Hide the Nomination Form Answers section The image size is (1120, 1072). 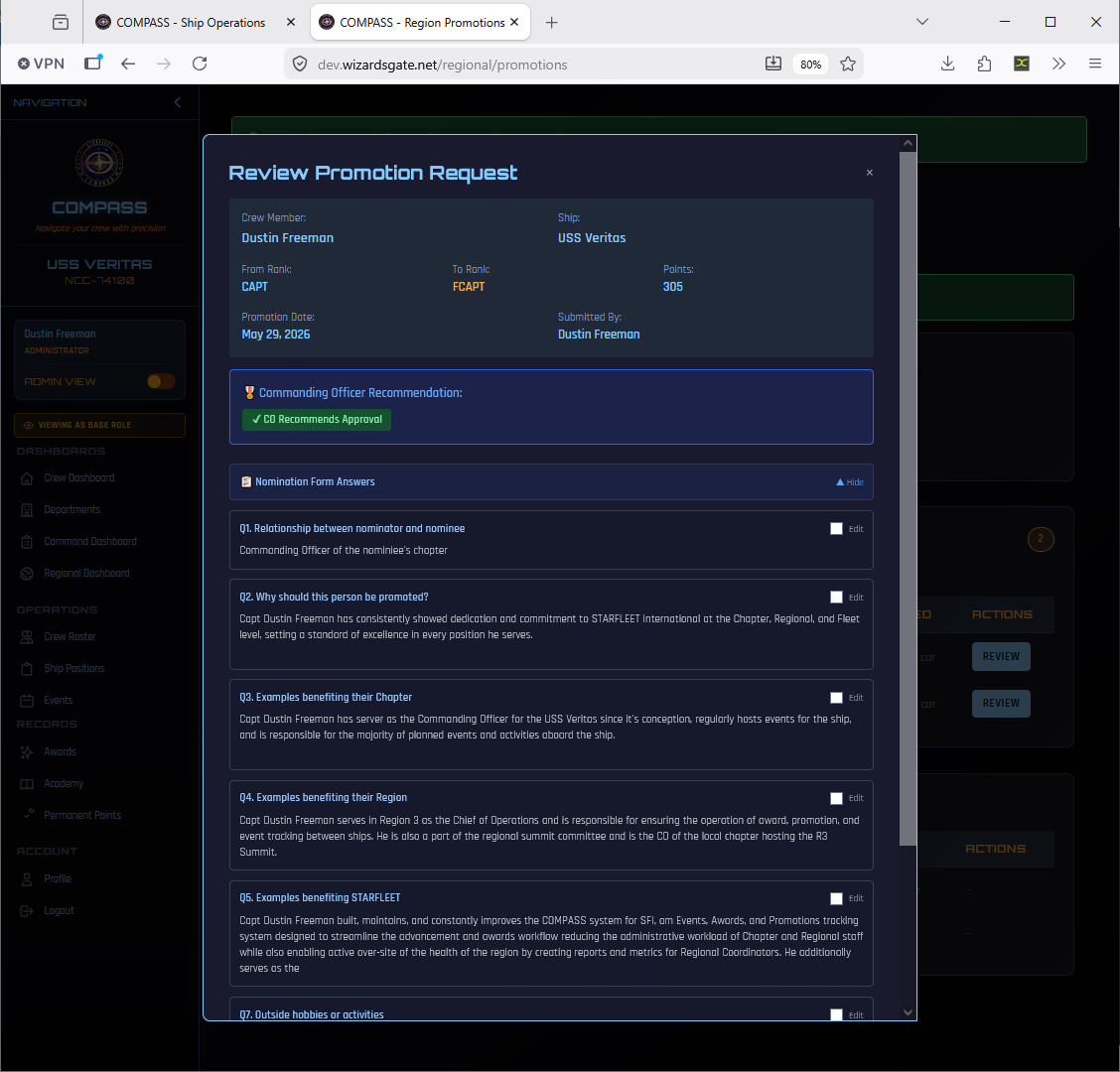pyautogui.click(x=850, y=482)
